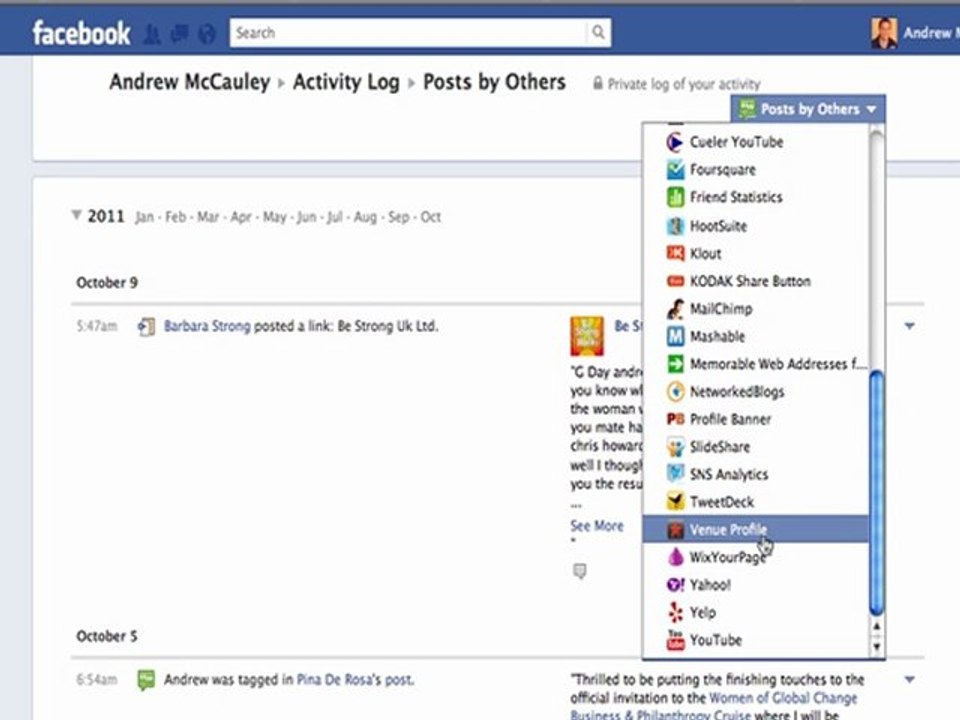Click the search magnifier button
The width and height of the screenshot is (960, 720).
coord(598,32)
